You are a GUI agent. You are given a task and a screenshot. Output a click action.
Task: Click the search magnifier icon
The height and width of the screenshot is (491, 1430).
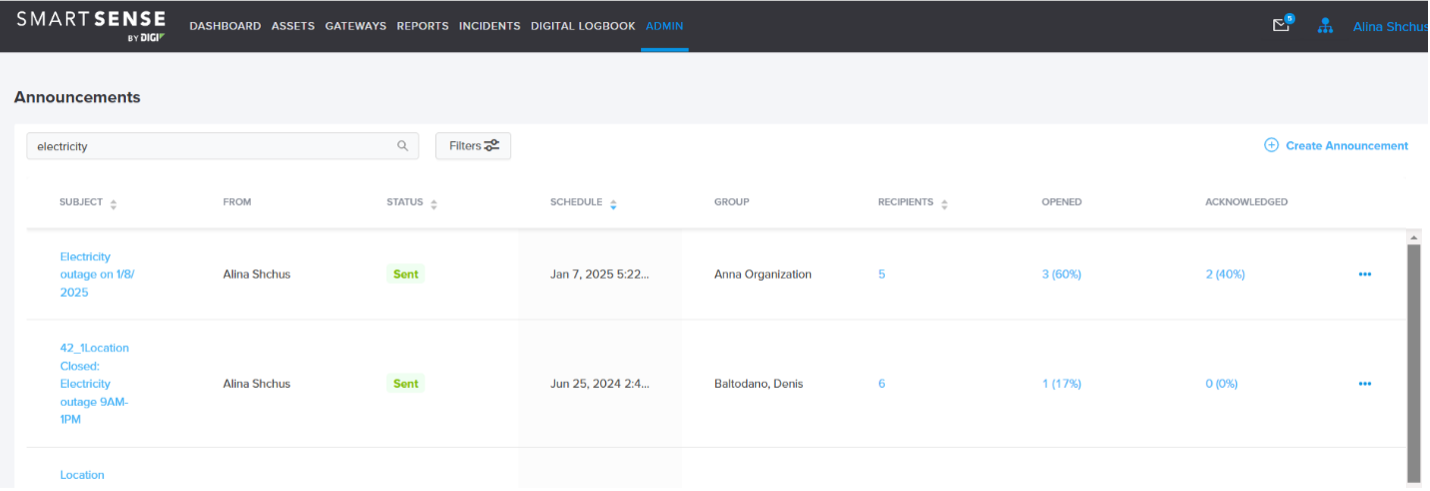pyautogui.click(x=403, y=146)
